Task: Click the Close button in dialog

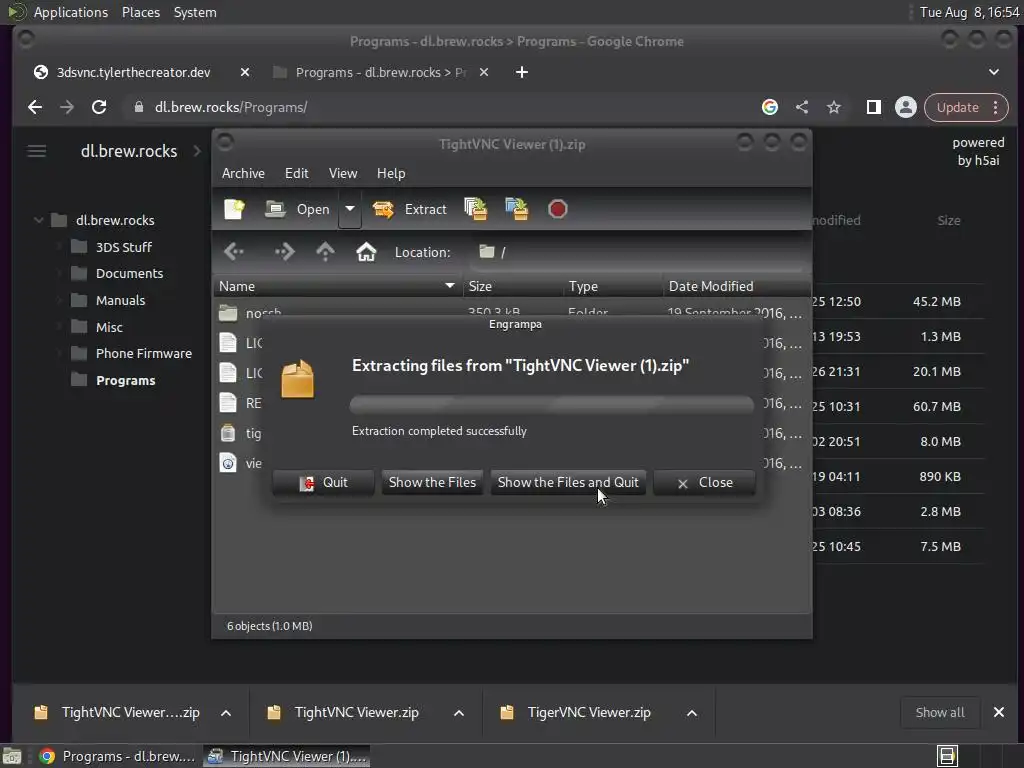Action: (x=705, y=483)
